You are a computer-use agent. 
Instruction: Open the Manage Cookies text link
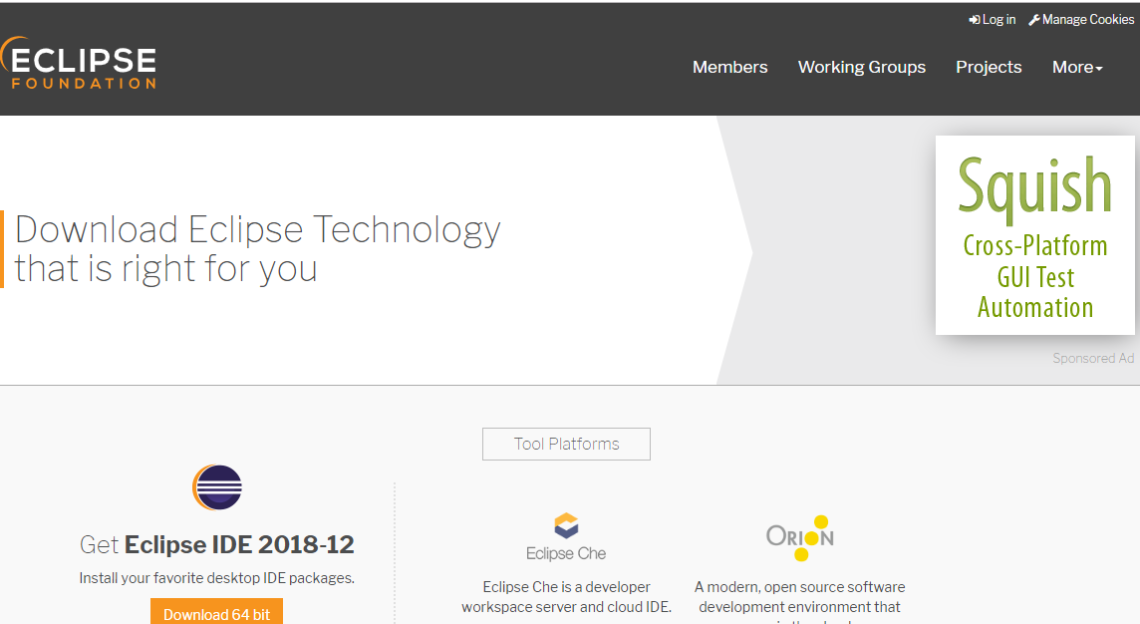click(x=1088, y=20)
